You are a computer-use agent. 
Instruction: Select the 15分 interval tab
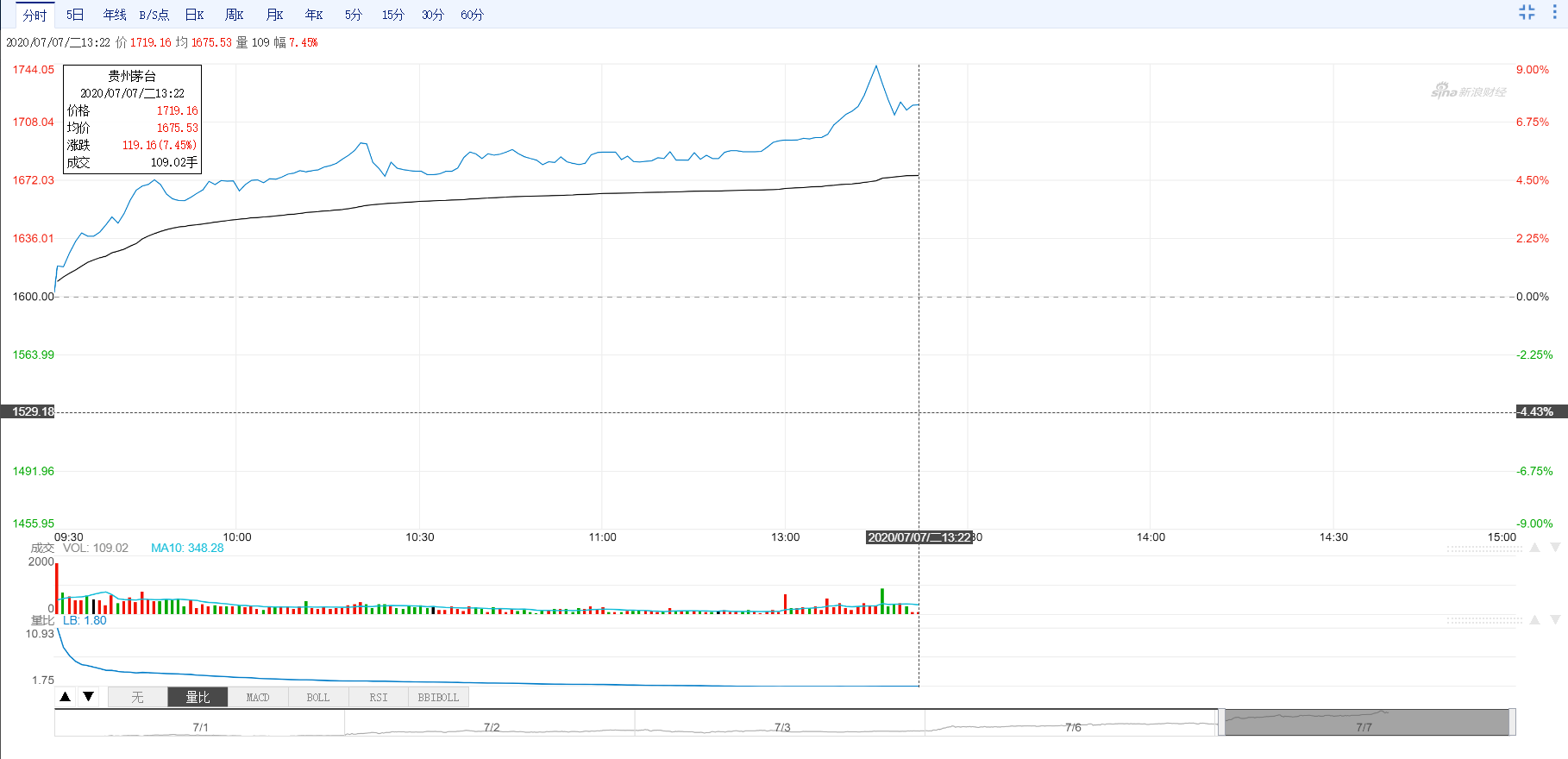393,15
